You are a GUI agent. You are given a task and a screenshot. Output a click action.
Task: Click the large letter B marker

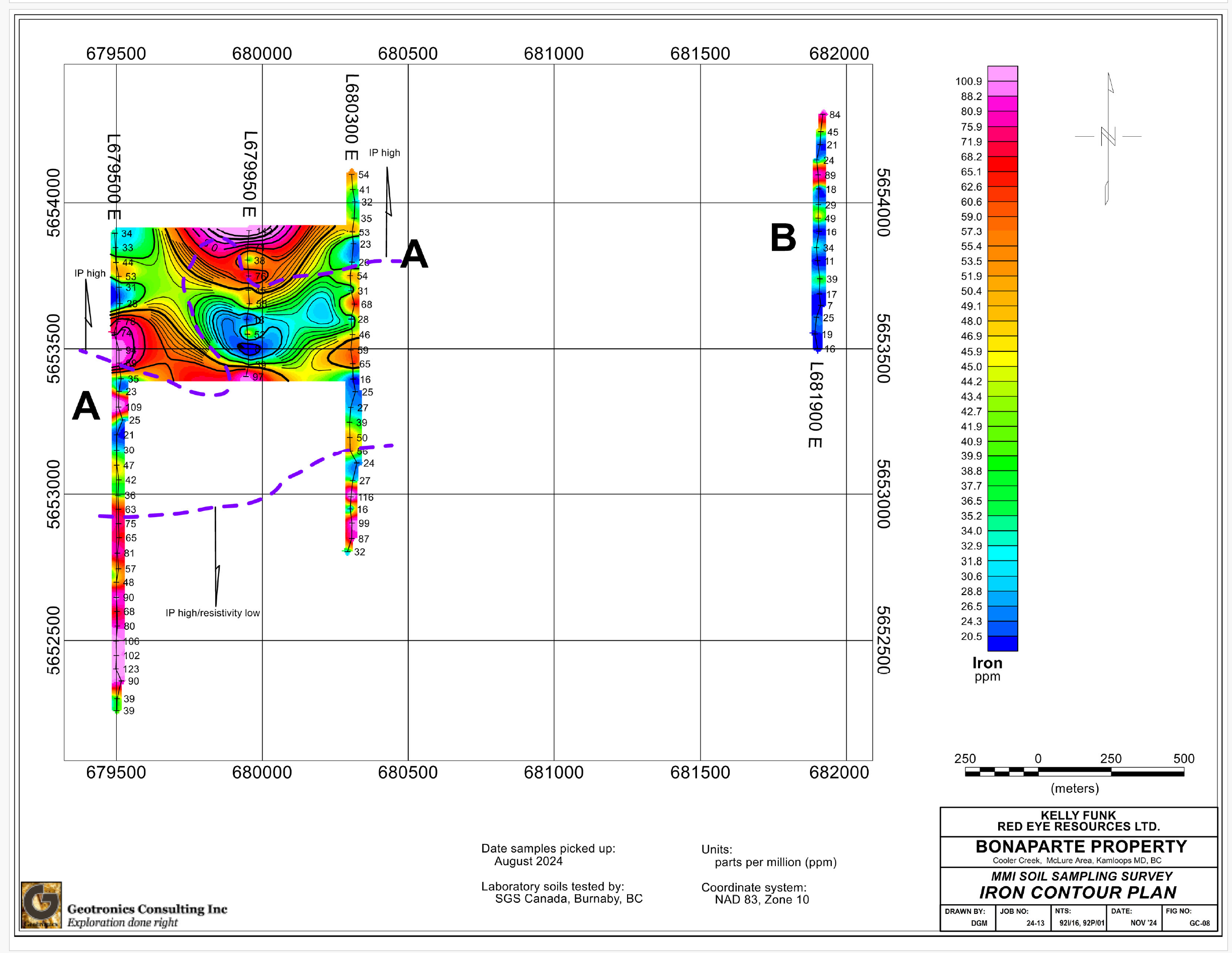(x=783, y=237)
